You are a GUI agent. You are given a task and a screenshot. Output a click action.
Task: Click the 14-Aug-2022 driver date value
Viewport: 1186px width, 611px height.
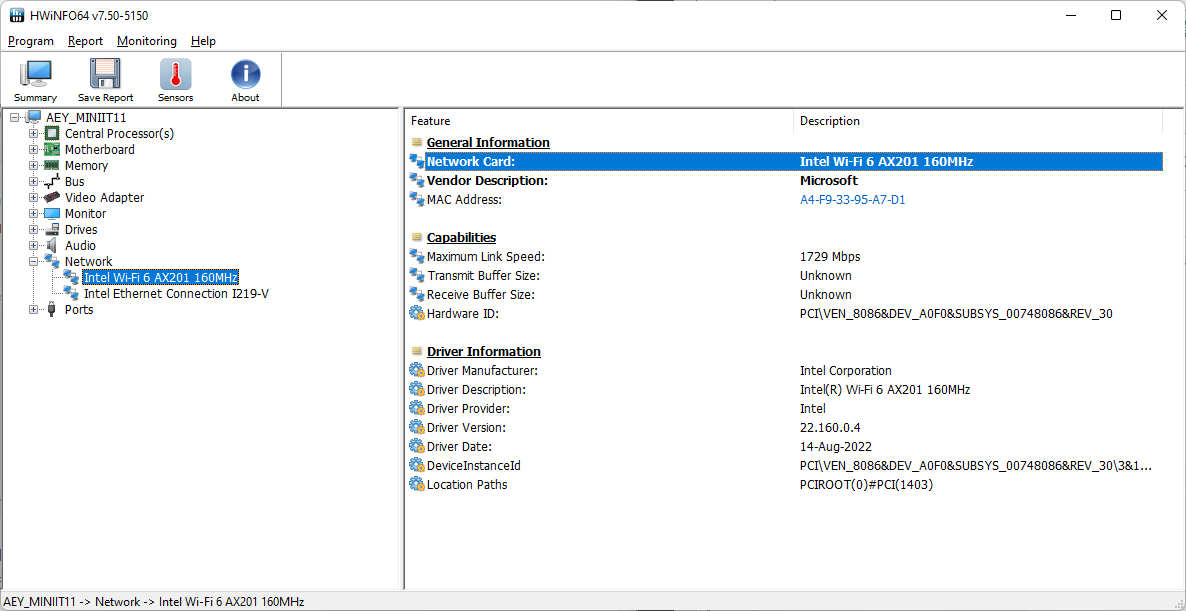(836, 446)
